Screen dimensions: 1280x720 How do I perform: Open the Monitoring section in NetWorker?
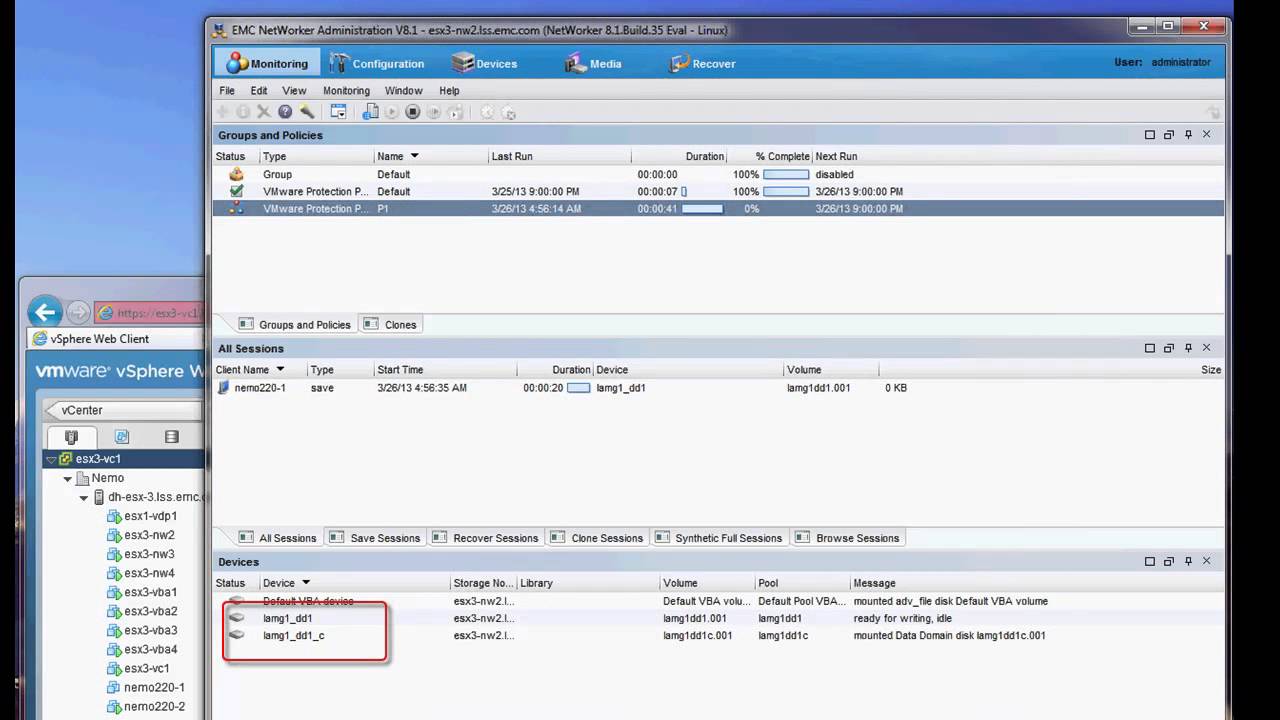point(267,63)
